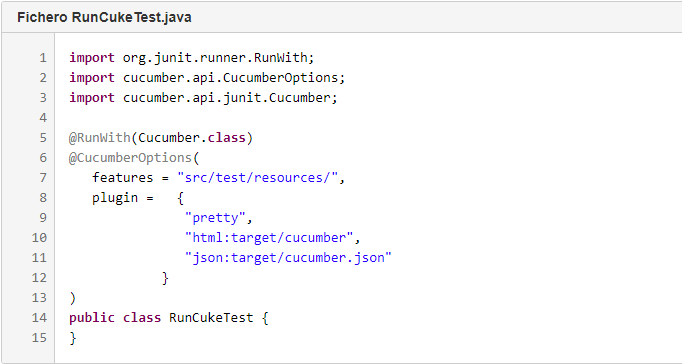Click the first 'import' keyword on line 1
The height and width of the screenshot is (364, 682).
(92, 57)
